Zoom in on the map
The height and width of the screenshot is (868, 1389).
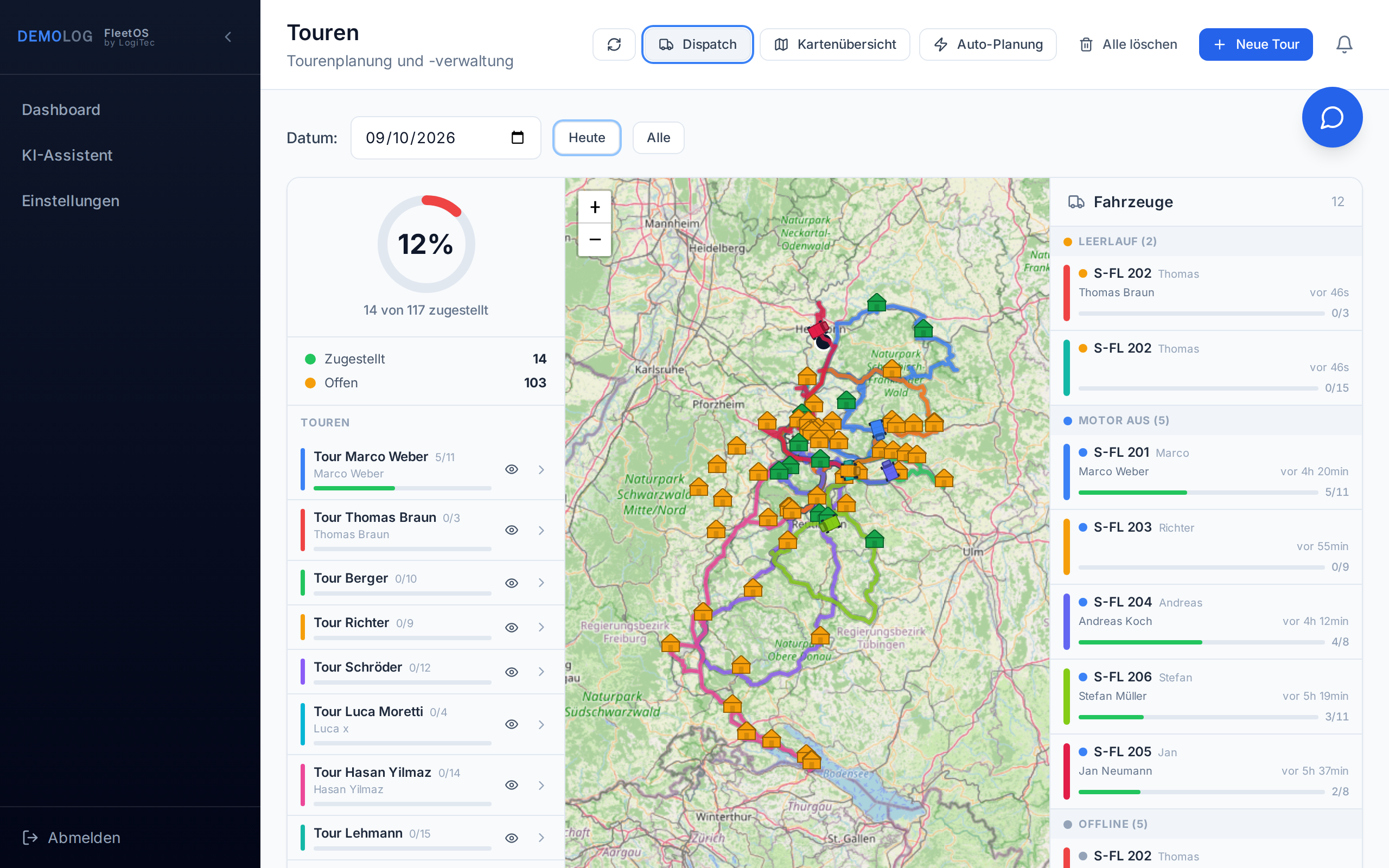595,207
